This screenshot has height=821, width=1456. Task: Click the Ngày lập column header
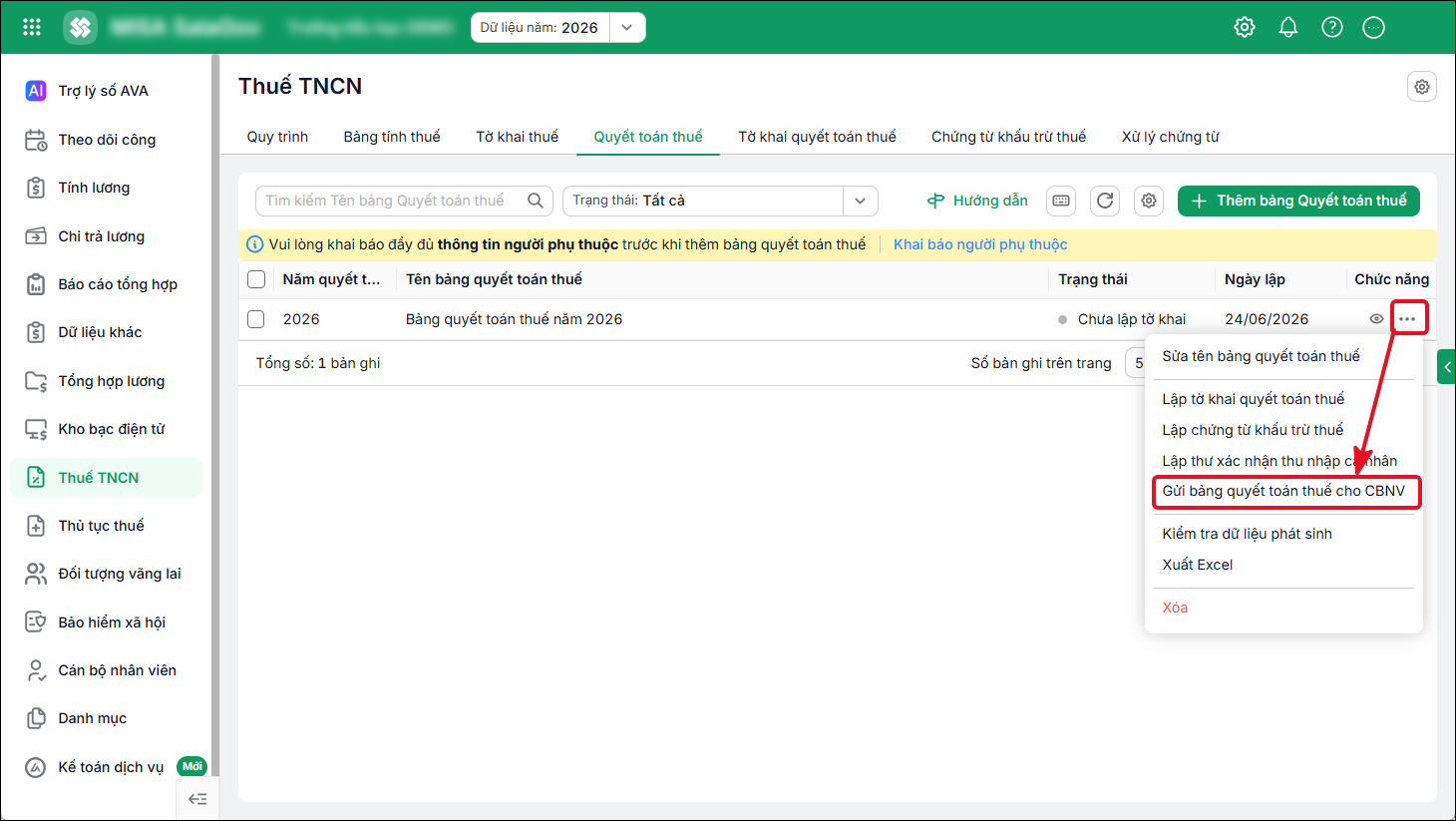point(1255,279)
